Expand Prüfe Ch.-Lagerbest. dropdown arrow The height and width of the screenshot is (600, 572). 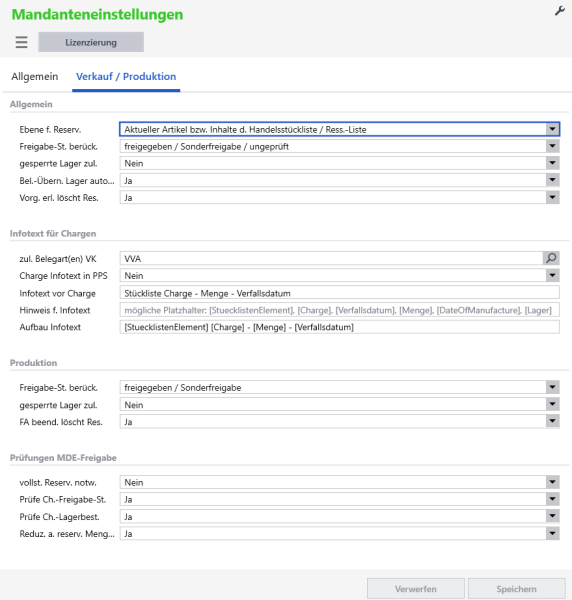coord(552,516)
